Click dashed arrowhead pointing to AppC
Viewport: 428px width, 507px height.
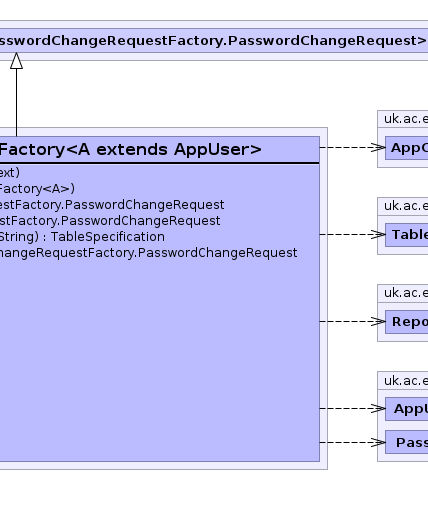click(378, 147)
